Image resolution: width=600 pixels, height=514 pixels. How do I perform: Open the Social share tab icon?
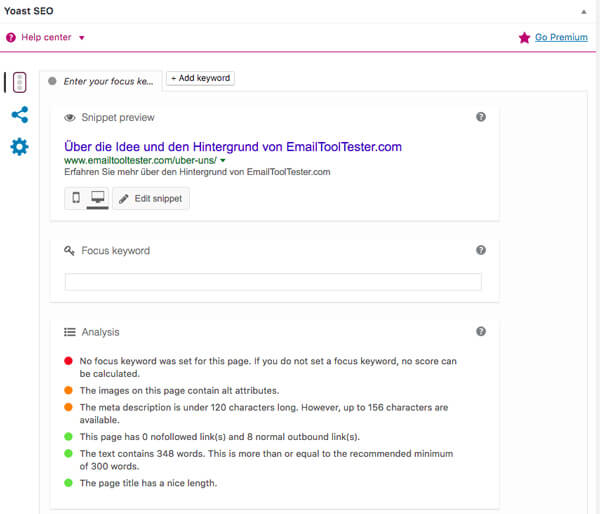pyautogui.click(x=20, y=114)
